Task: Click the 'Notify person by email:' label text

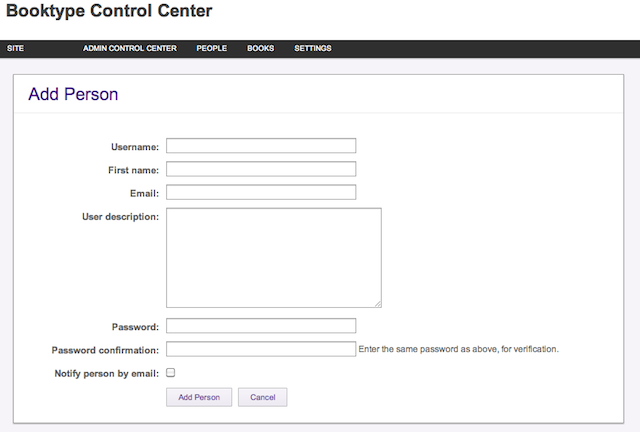Action: tap(107, 374)
